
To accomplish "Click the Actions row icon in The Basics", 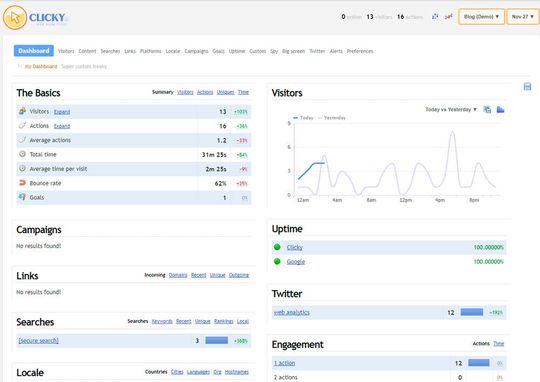I will click(22, 125).
